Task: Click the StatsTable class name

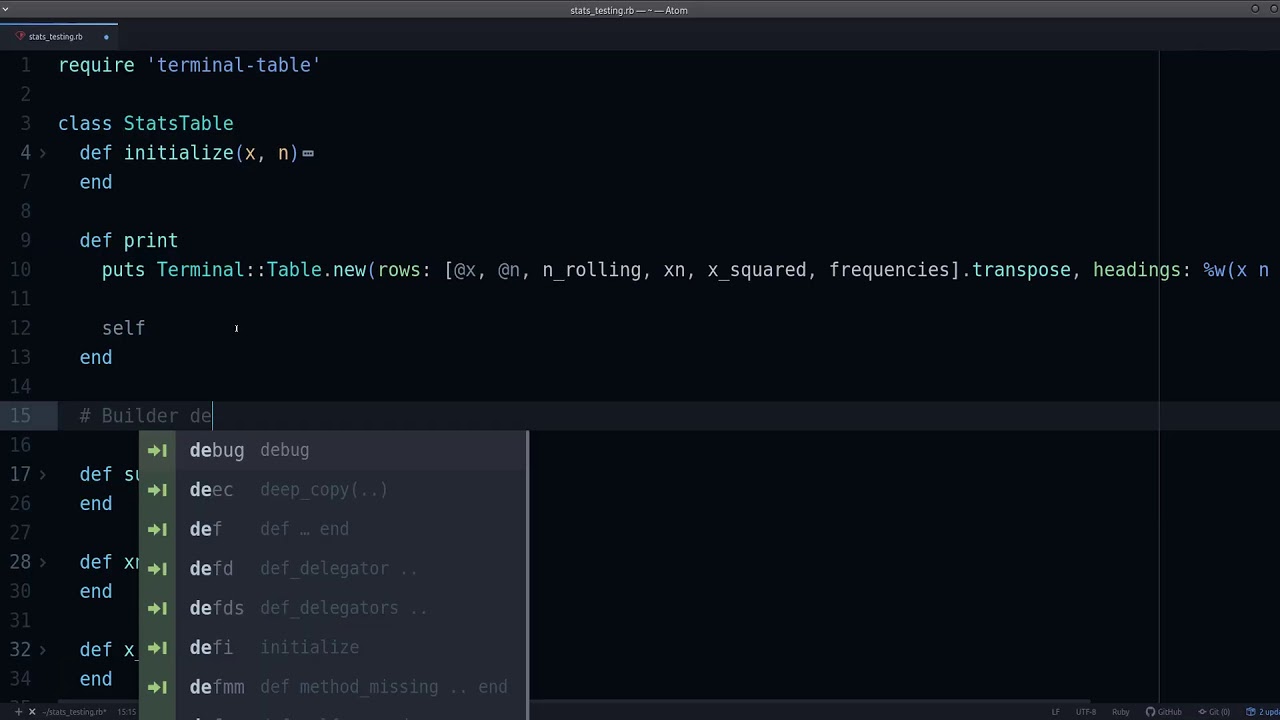Action: (178, 124)
